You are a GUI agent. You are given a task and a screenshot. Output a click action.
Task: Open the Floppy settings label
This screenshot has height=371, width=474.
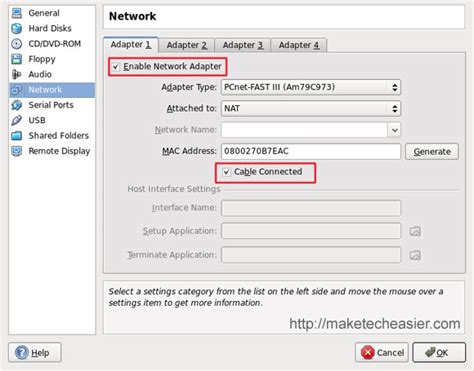pos(42,59)
